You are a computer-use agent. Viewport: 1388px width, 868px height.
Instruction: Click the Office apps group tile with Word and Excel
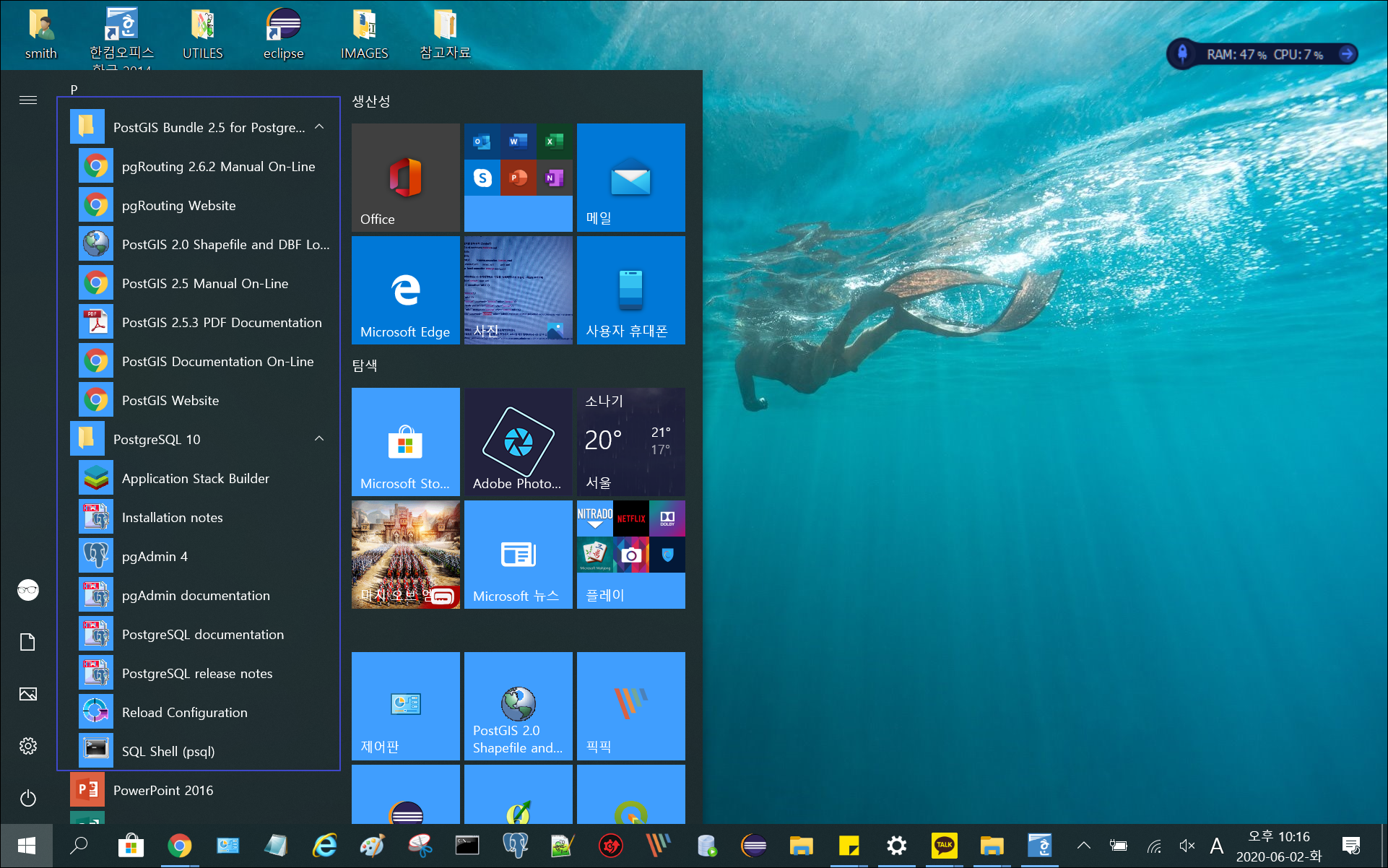519,178
